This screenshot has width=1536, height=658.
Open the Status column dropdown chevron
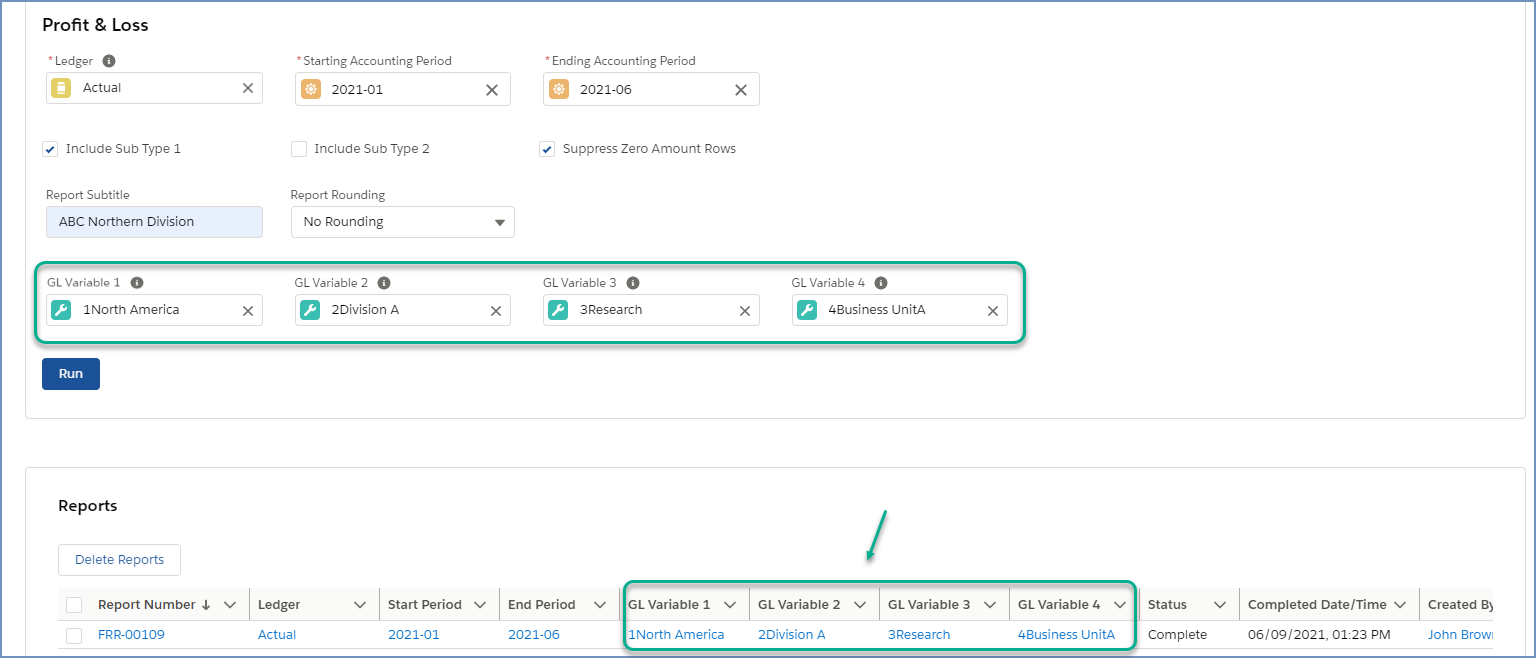click(x=1220, y=605)
